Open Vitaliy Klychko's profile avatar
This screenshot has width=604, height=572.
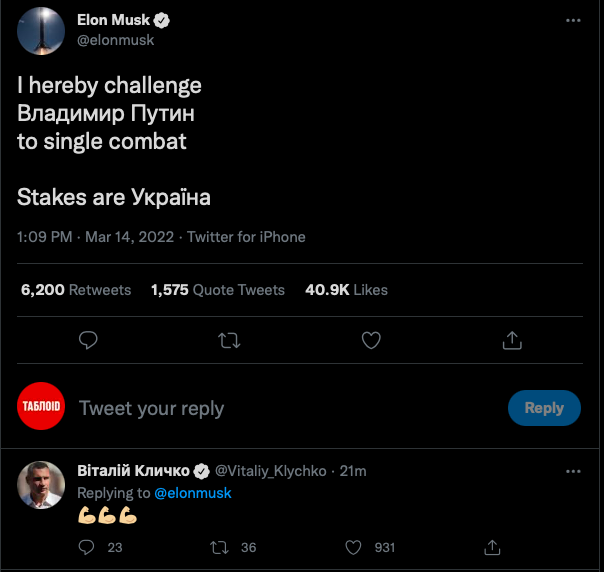click(x=41, y=486)
